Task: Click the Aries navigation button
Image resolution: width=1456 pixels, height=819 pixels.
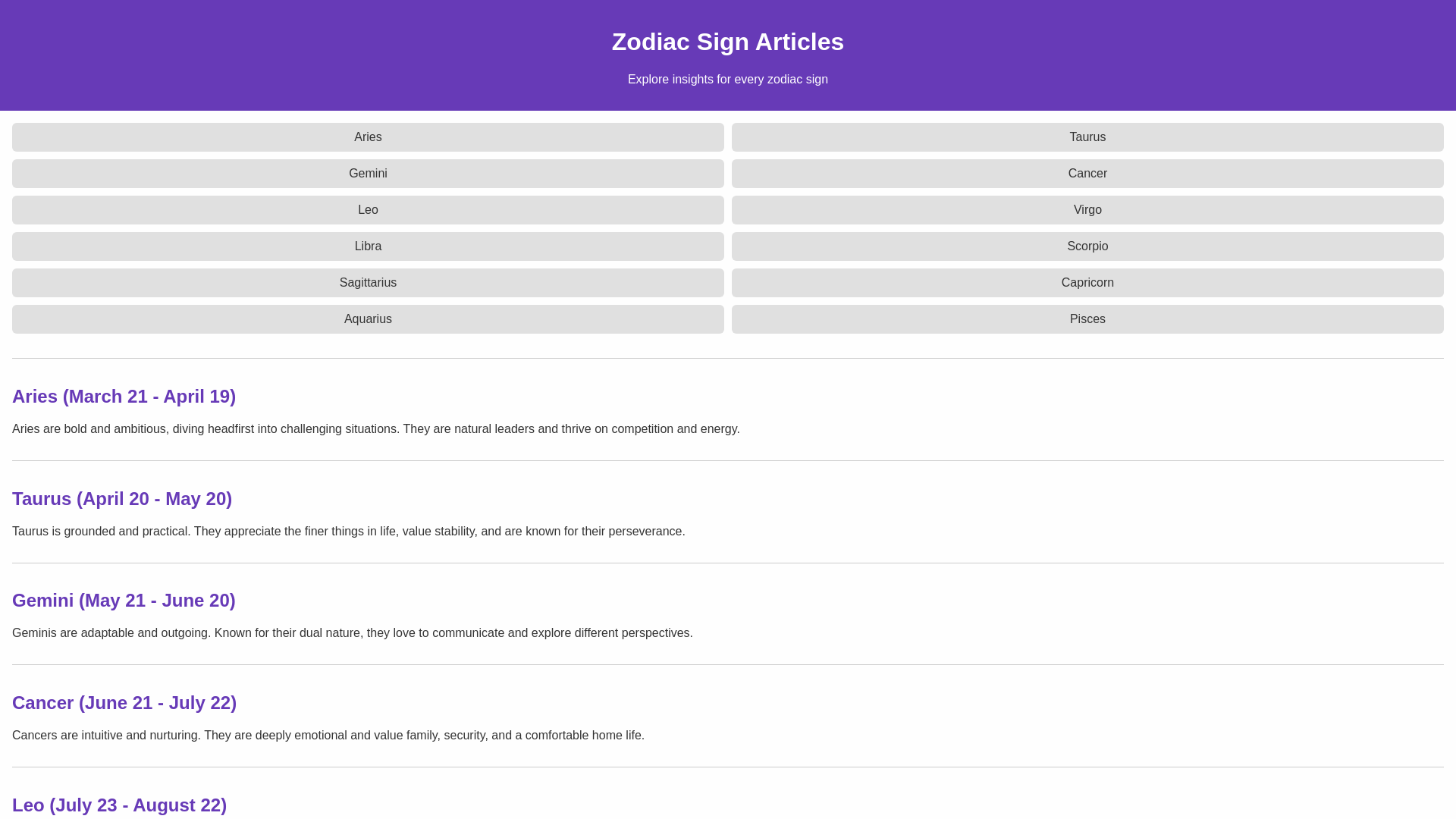Action: point(368,137)
